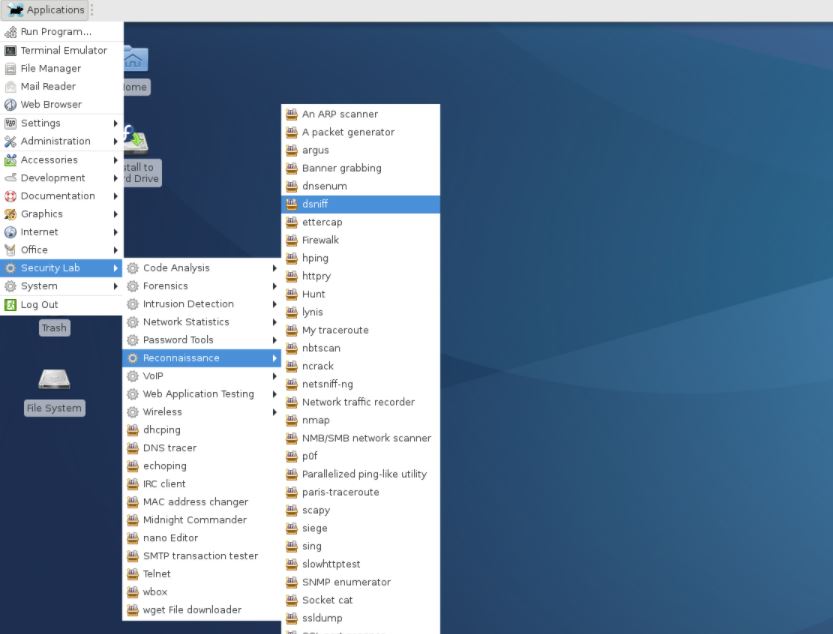Open the Office submenu

pyautogui.click(x=62, y=250)
